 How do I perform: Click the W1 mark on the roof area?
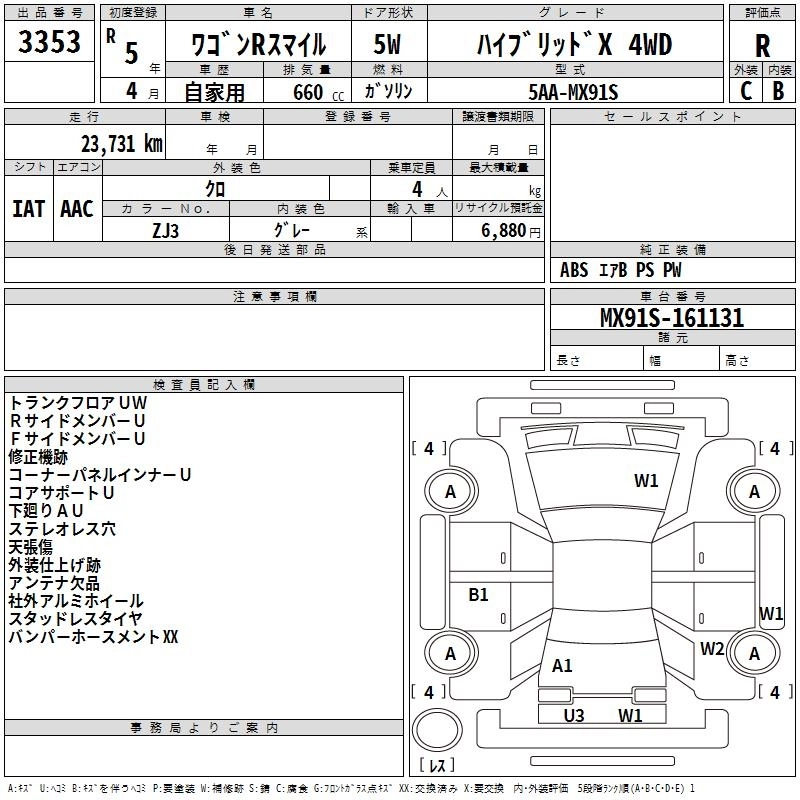point(646,481)
